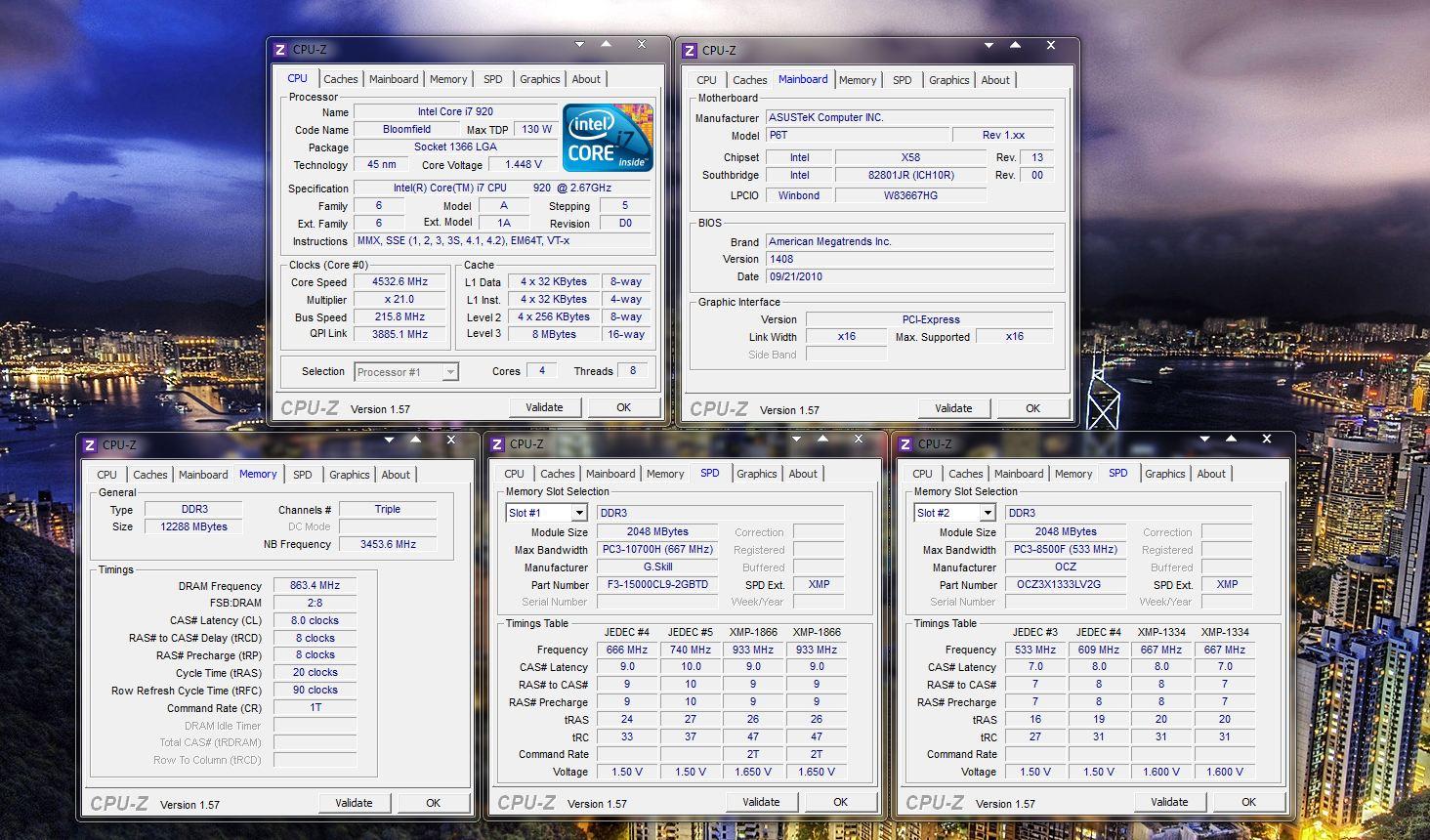Click OK in the Mainboard window
The height and width of the screenshot is (840, 1430).
pyautogui.click(x=1033, y=408)
